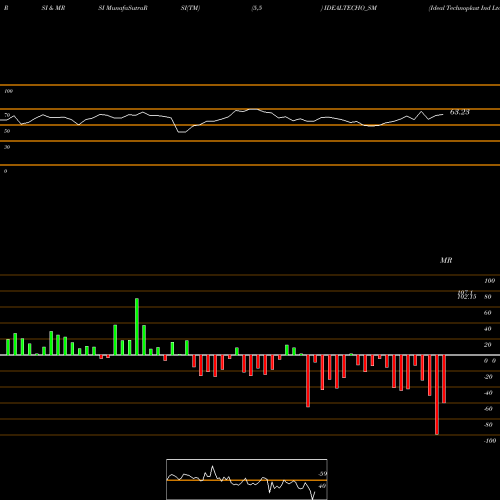Click the MR axis label 60
500x500 pixels.
(488, 313)
